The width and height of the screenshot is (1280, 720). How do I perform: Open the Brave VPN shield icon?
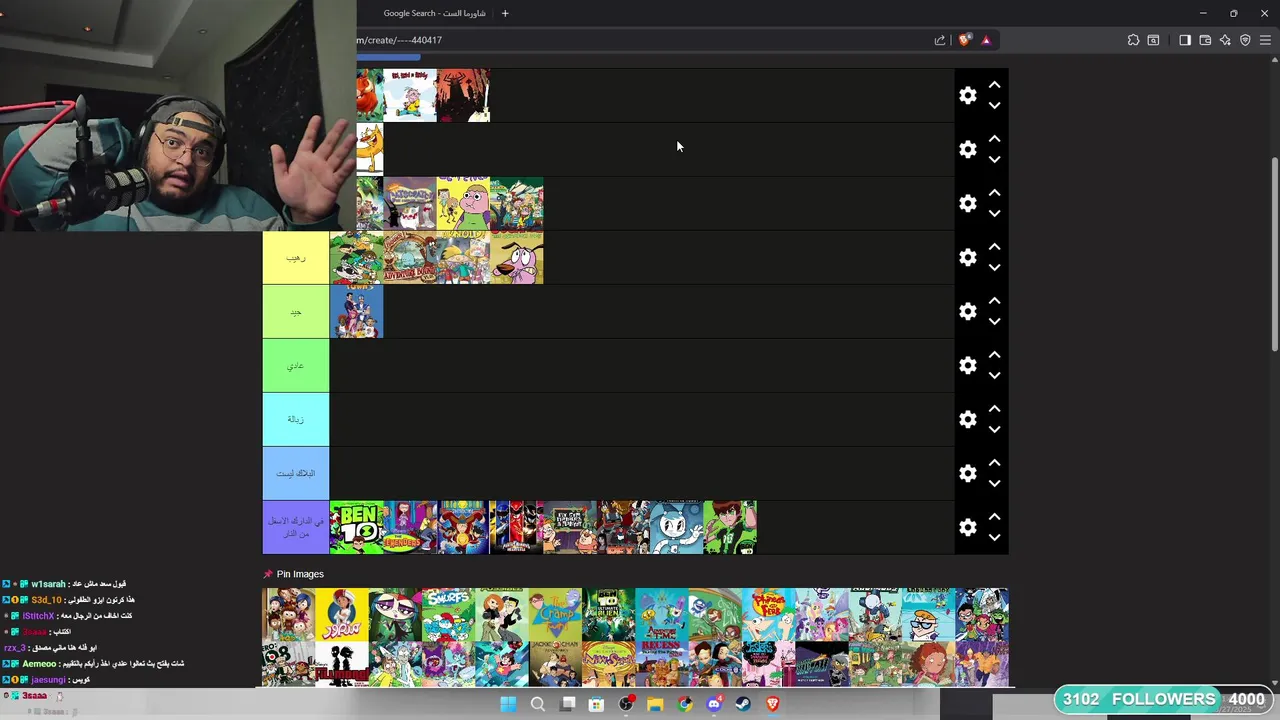(x=1245, y=40)
